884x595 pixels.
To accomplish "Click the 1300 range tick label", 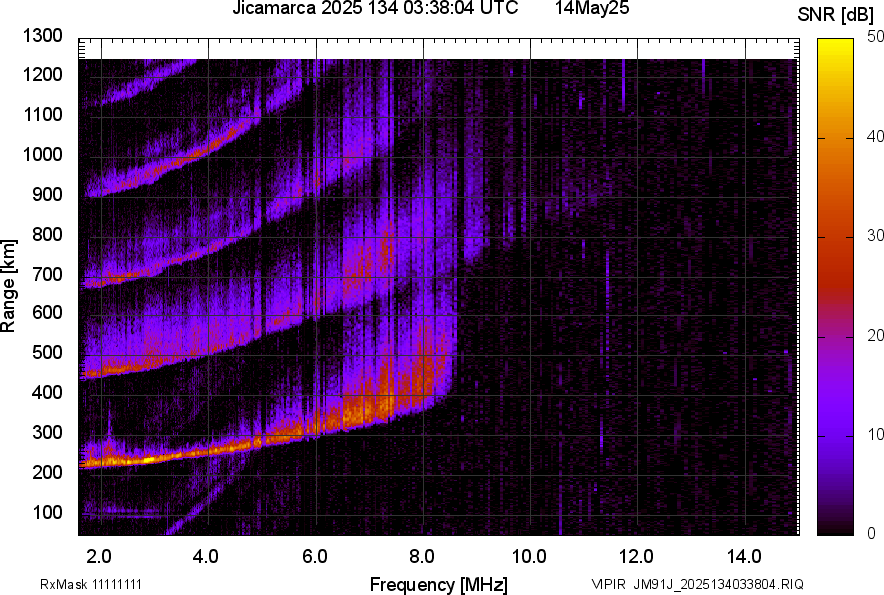I will click(x=42, y=36).
